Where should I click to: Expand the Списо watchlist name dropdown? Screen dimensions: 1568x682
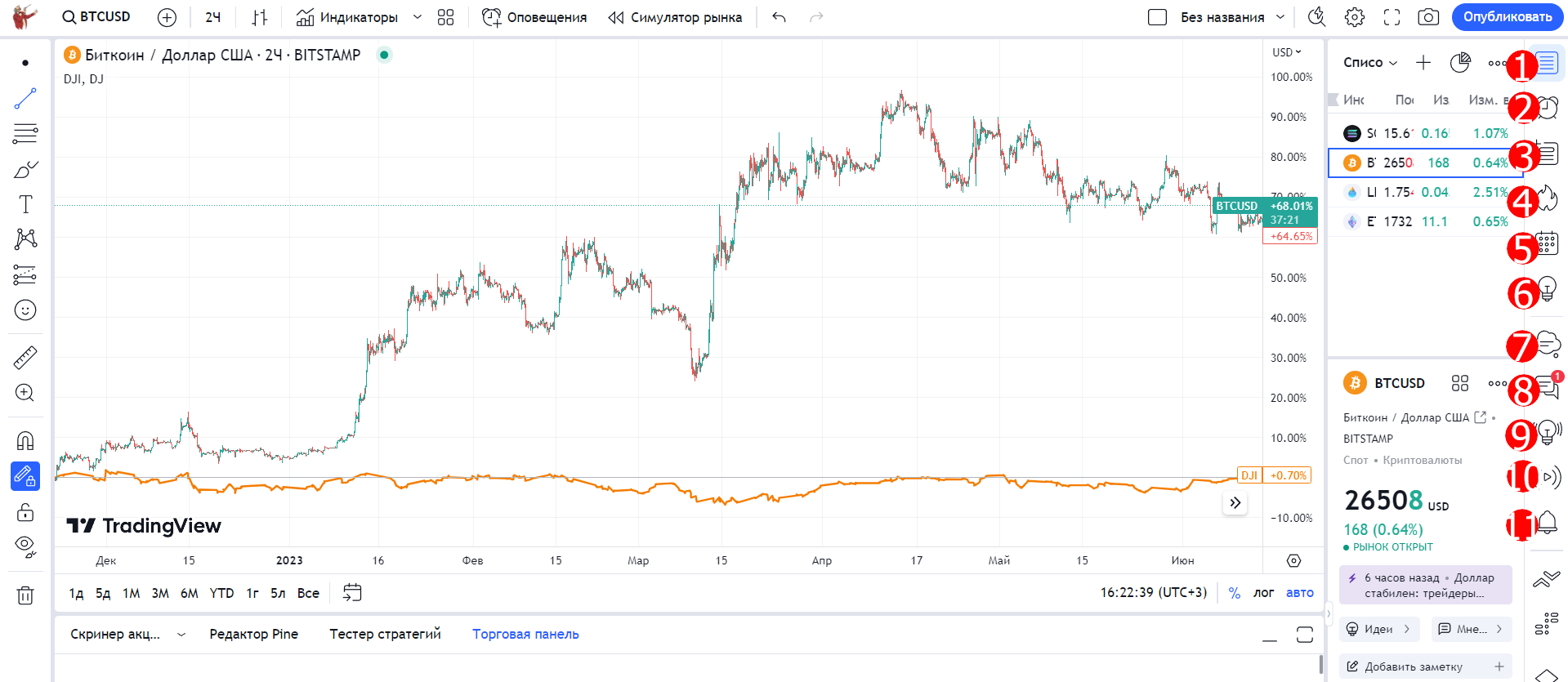click(x=1370, y=63)
